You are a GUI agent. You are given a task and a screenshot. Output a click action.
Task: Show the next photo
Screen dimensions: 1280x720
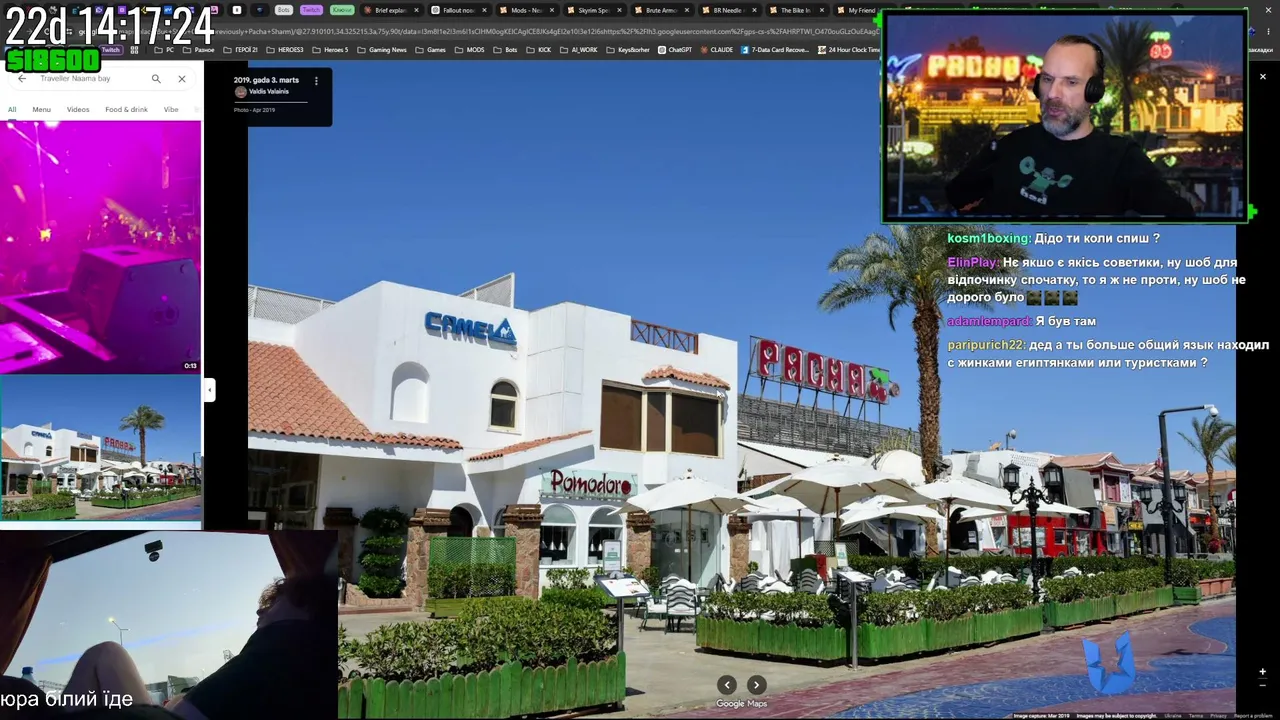[757, 685]
